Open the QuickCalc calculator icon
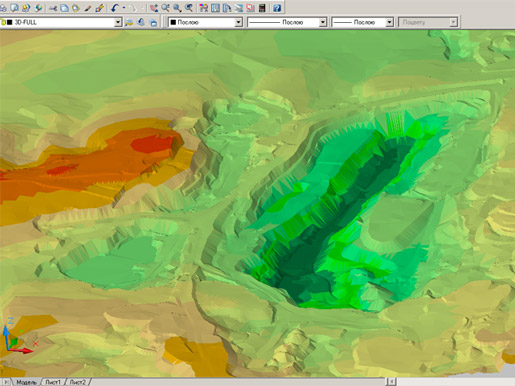The height and width of the screenshot is (386, 515). 262,8
